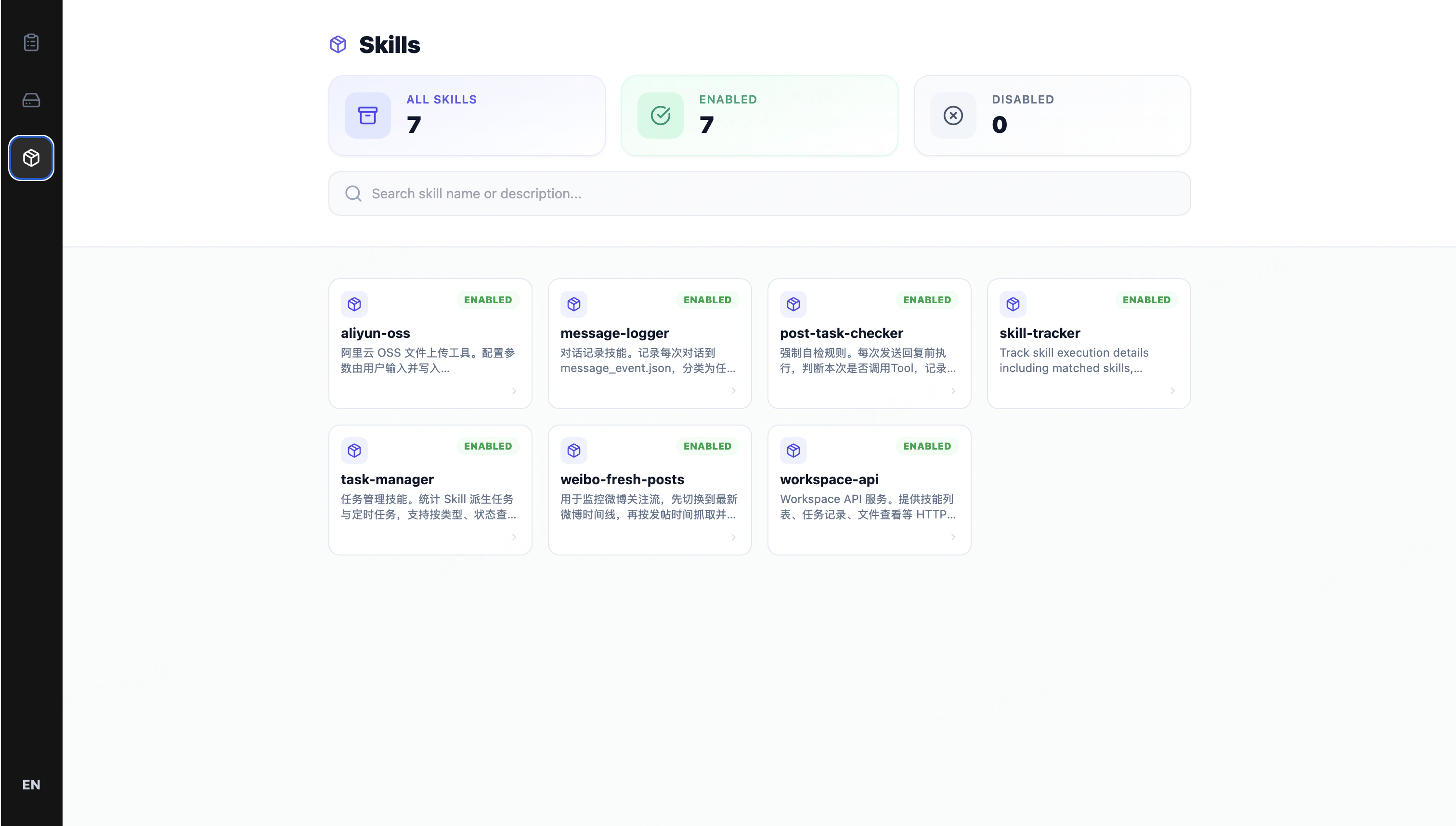Expand post-task-checker via its chevron arrow
Screen dimensions: 1456x826
(x=953, y=391)
